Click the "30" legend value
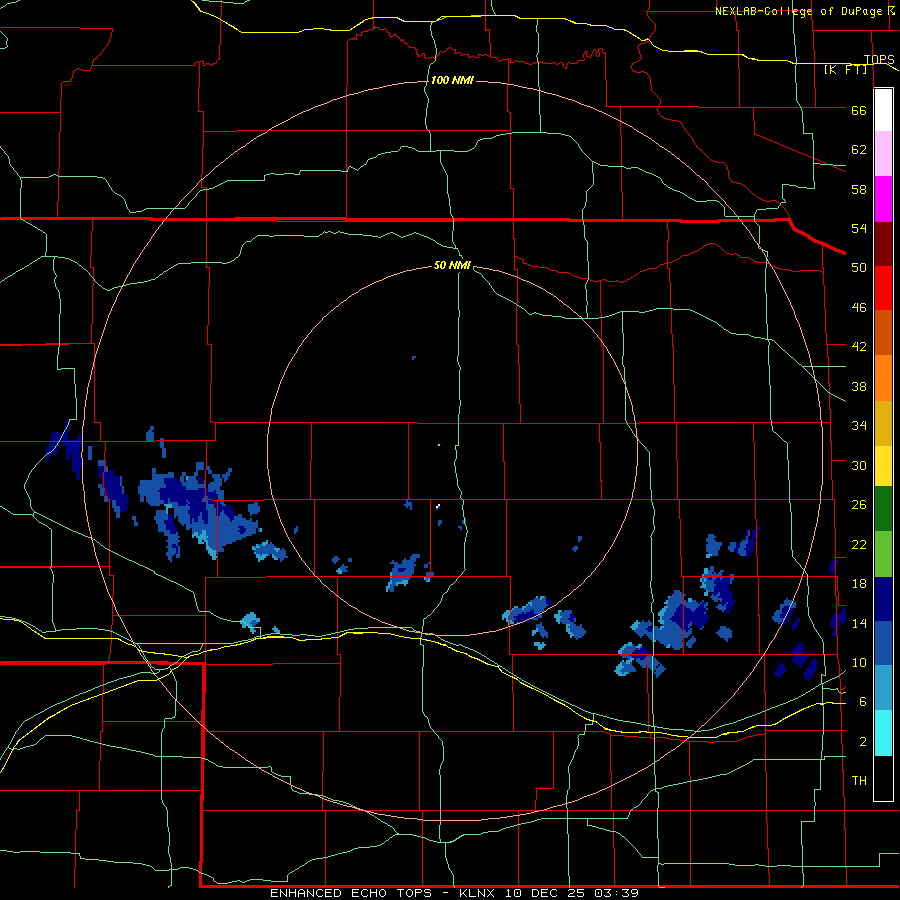Screen dimensions: 900x900 click(859, 465)
